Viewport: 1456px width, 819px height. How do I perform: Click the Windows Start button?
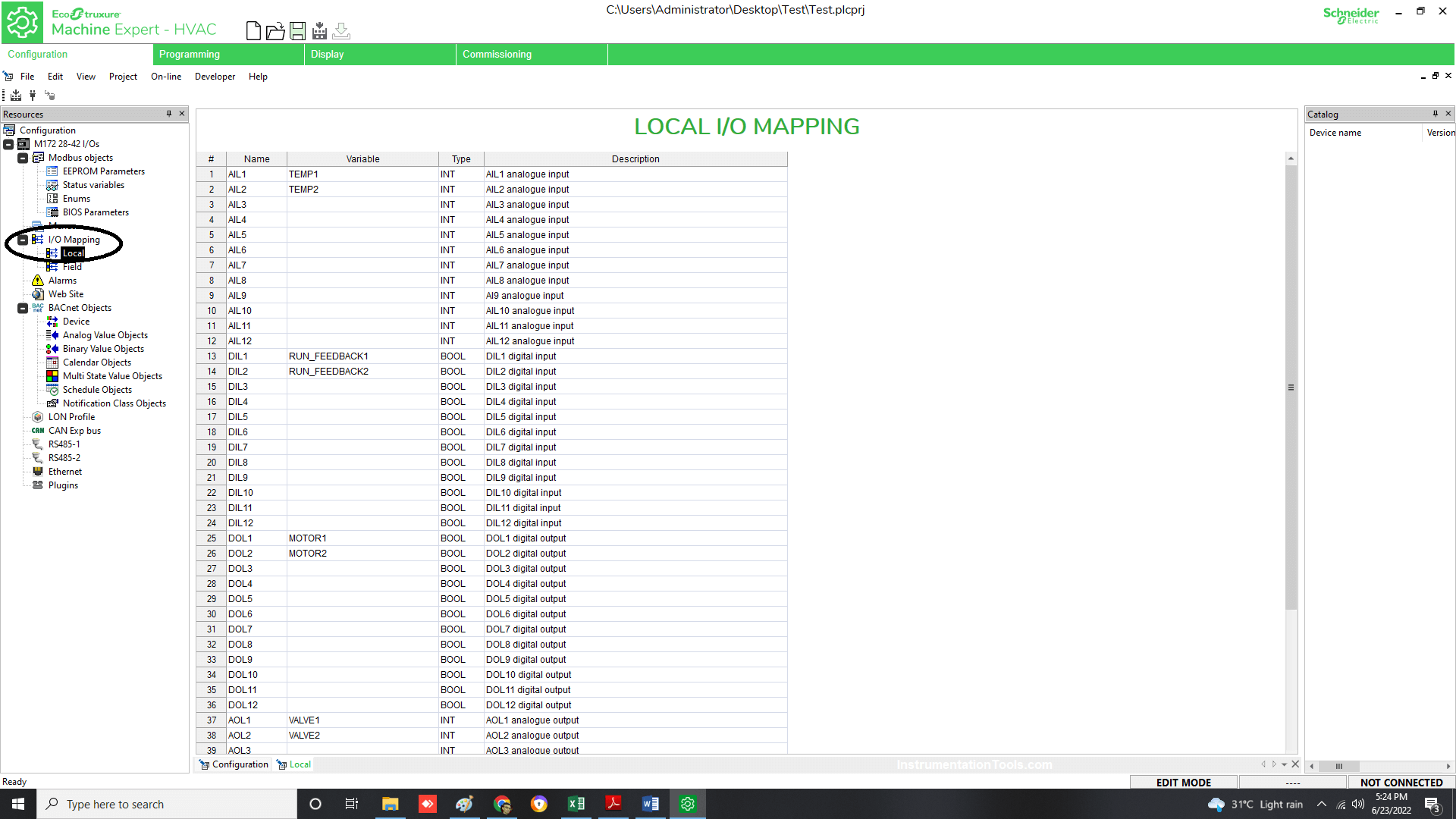coord(18,804)
